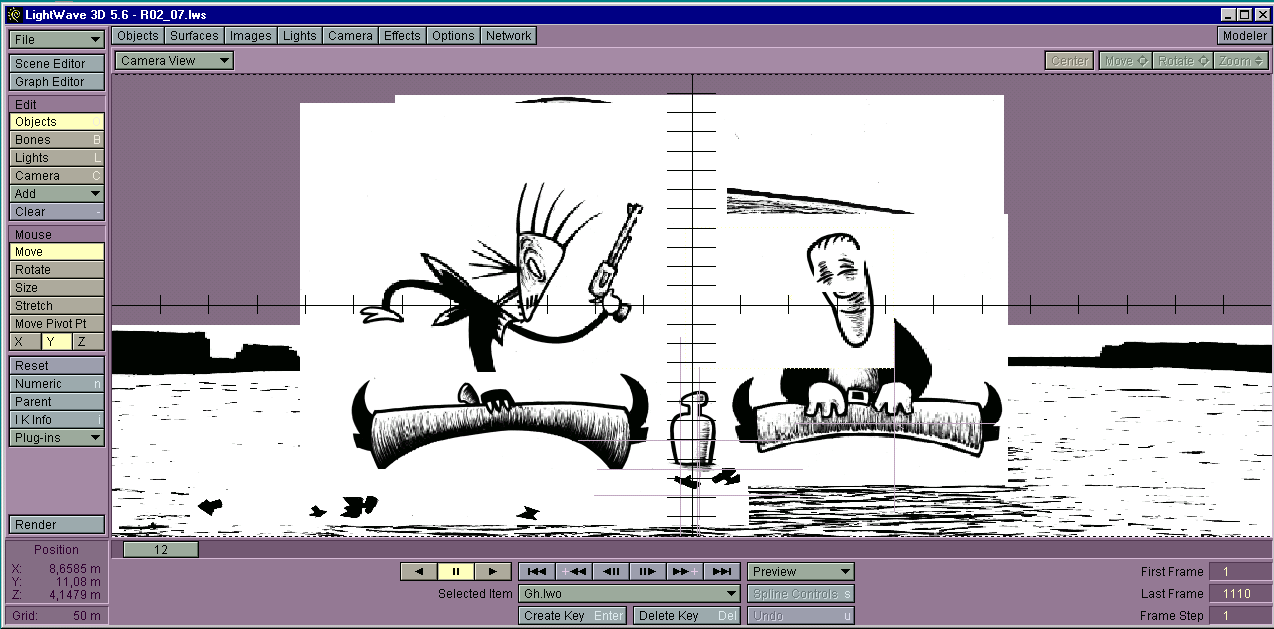Toggle the X axis button
1274x629 pixels.
click(24, 342)
